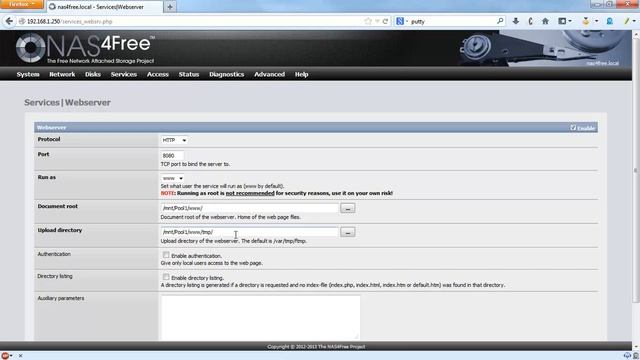The image size is (640, 360).
Task: Open the medal add-on icon in toolbar
Action: pos(585,21)
